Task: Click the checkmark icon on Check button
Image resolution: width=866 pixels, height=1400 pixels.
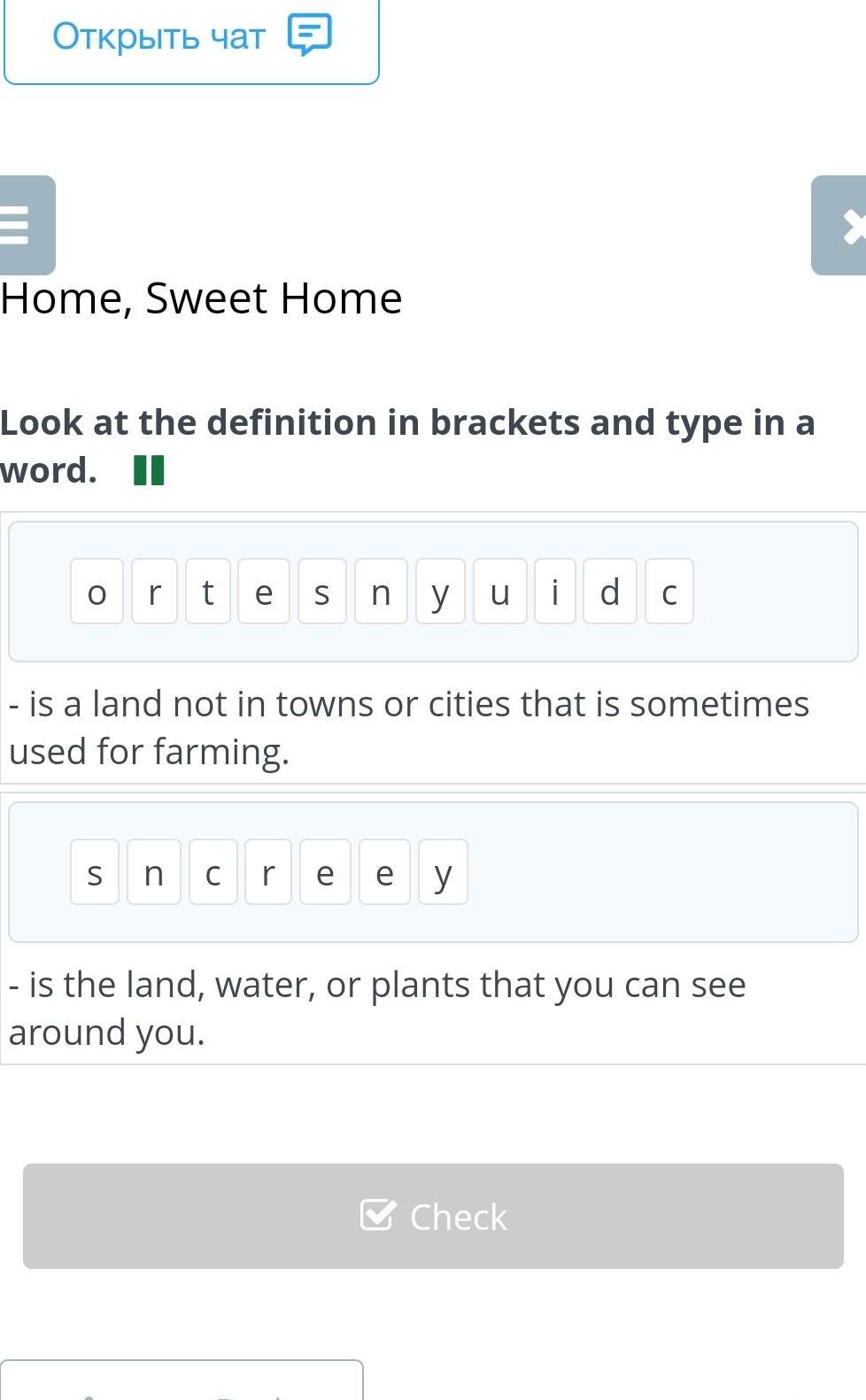Action: (x=377, y=1215)
